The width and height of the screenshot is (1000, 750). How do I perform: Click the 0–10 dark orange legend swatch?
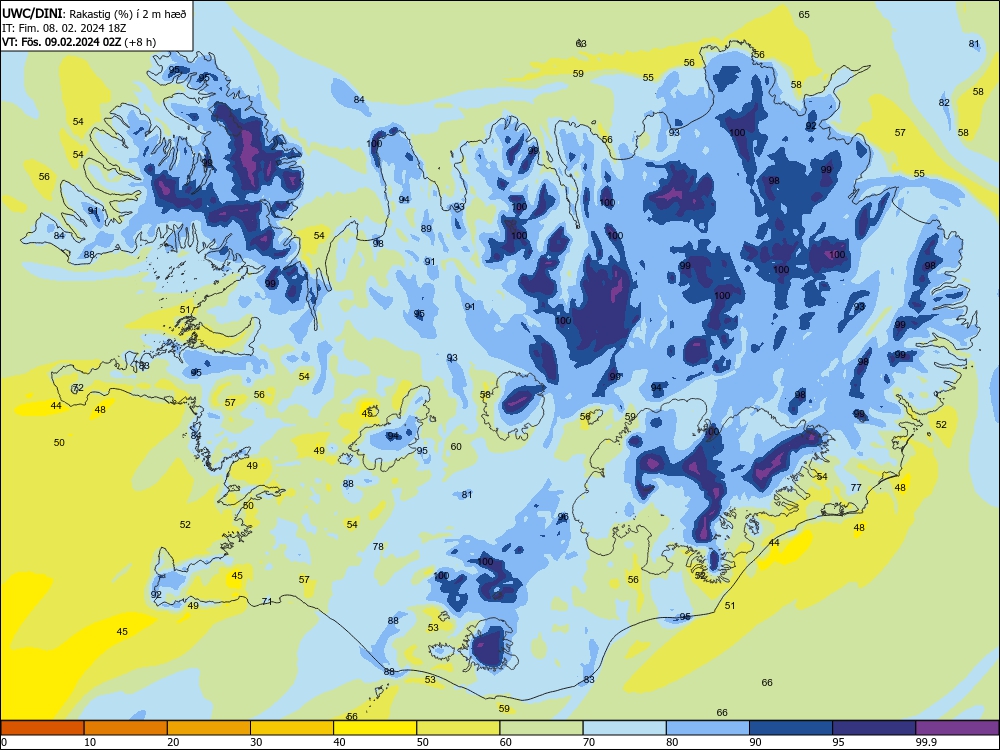(42, 728)
